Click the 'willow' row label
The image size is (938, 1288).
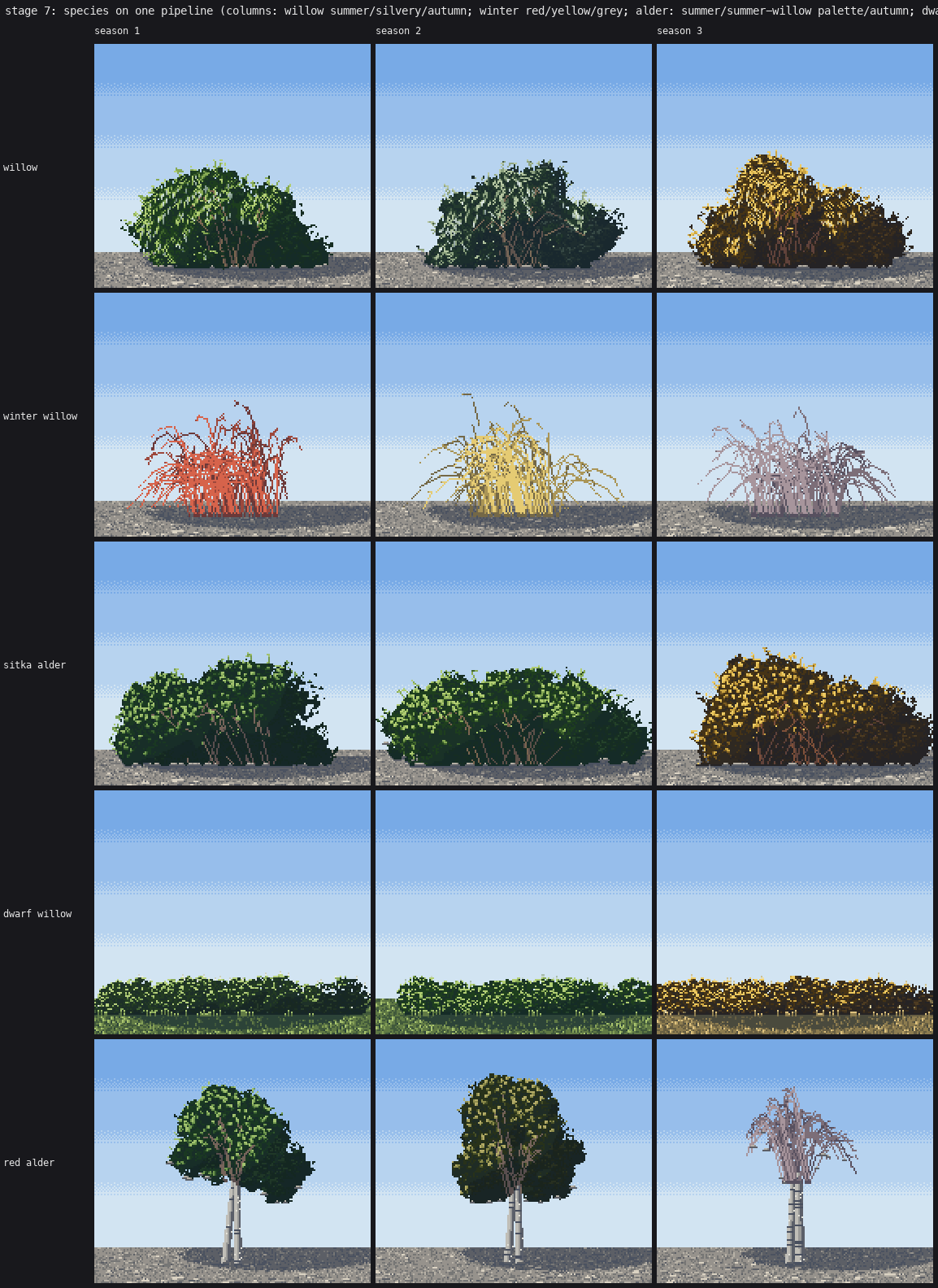20,168
